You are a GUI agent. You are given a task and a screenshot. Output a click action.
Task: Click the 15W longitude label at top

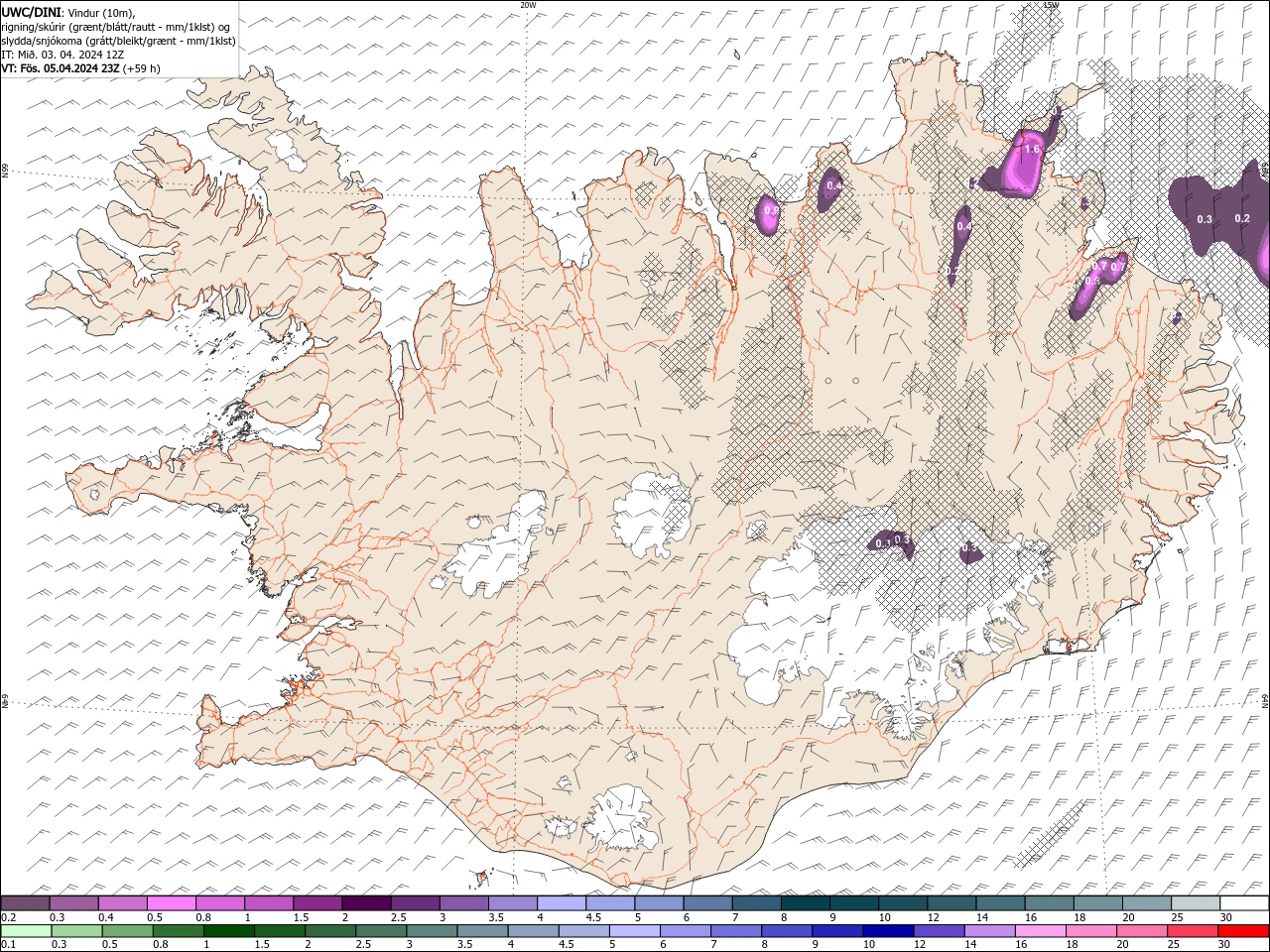click(1051, 5)
